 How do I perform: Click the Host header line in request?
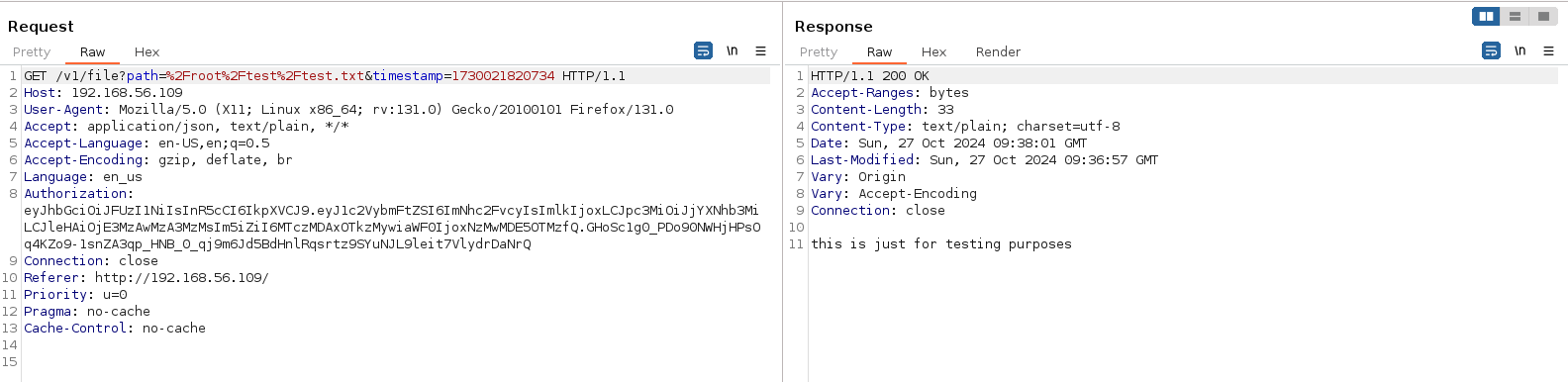point(103,92)
